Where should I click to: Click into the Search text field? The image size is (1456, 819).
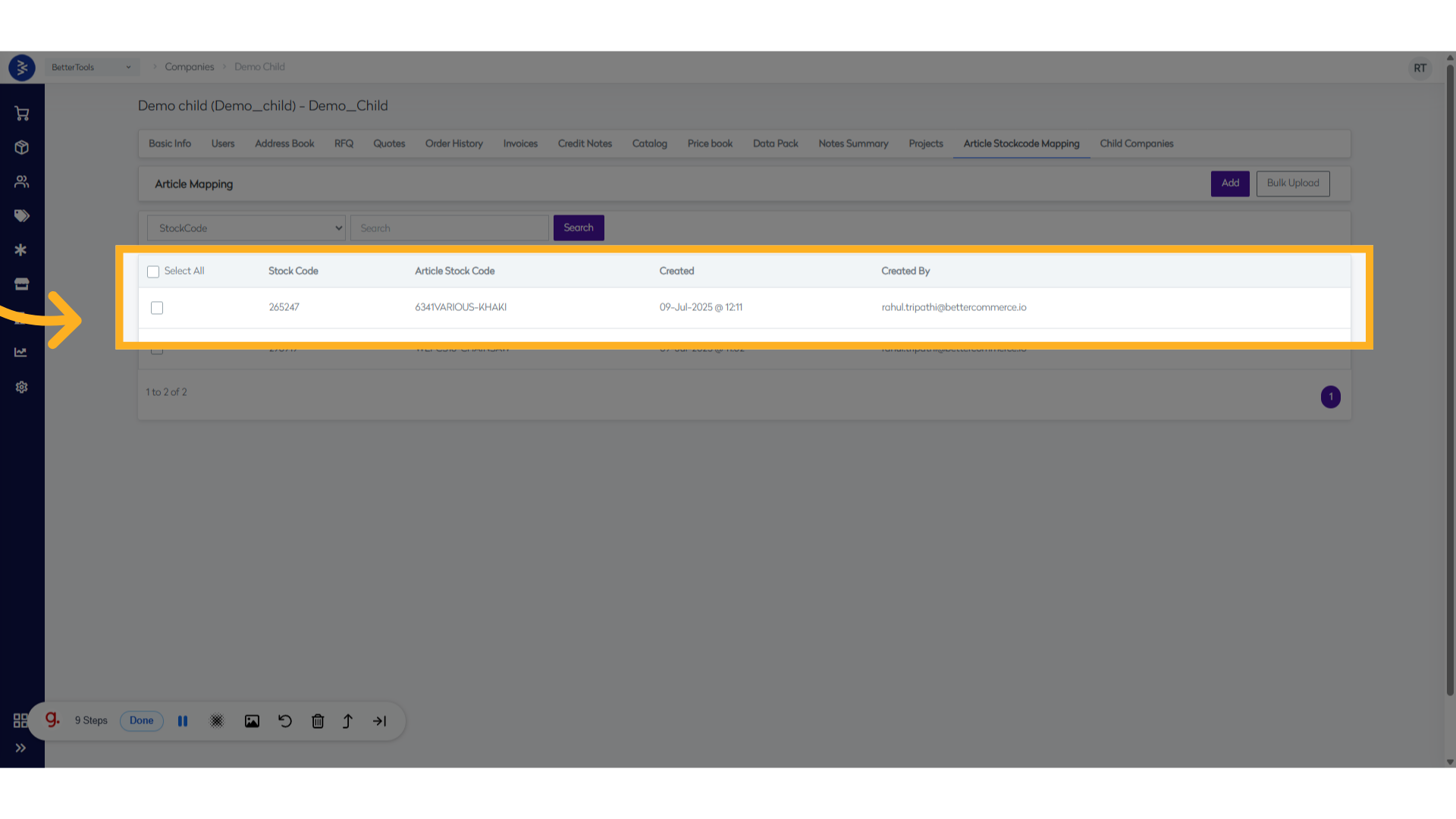point(449,228)
